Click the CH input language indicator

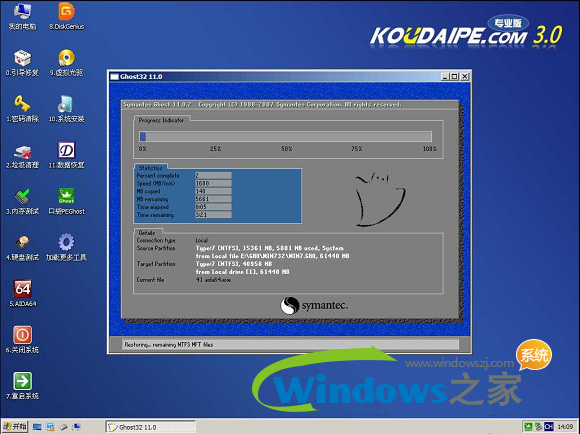pos(549,427)
